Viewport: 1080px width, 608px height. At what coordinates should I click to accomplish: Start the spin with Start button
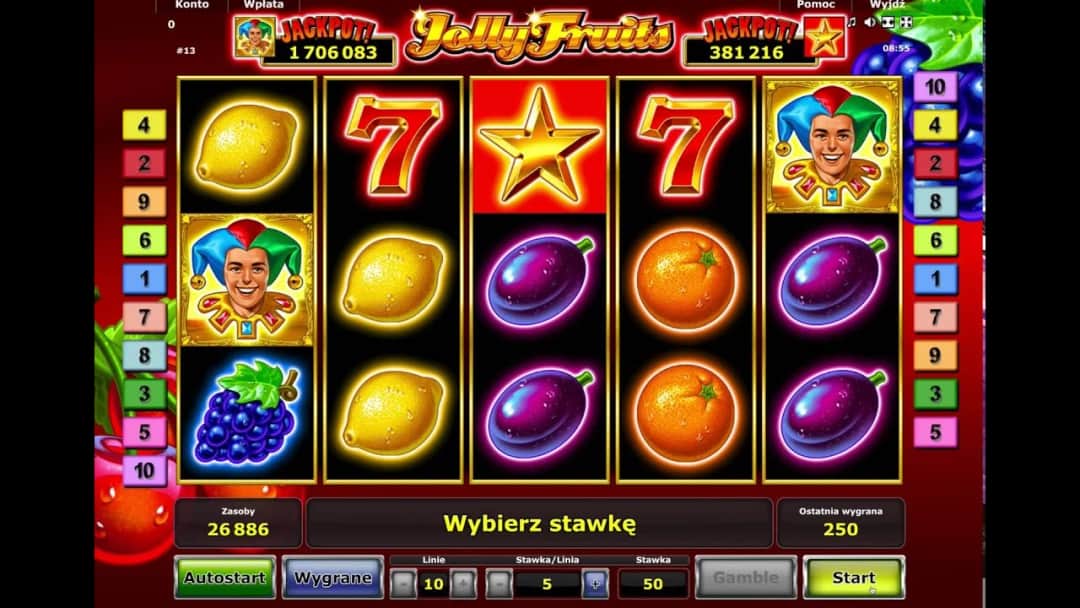click(853, 578)
